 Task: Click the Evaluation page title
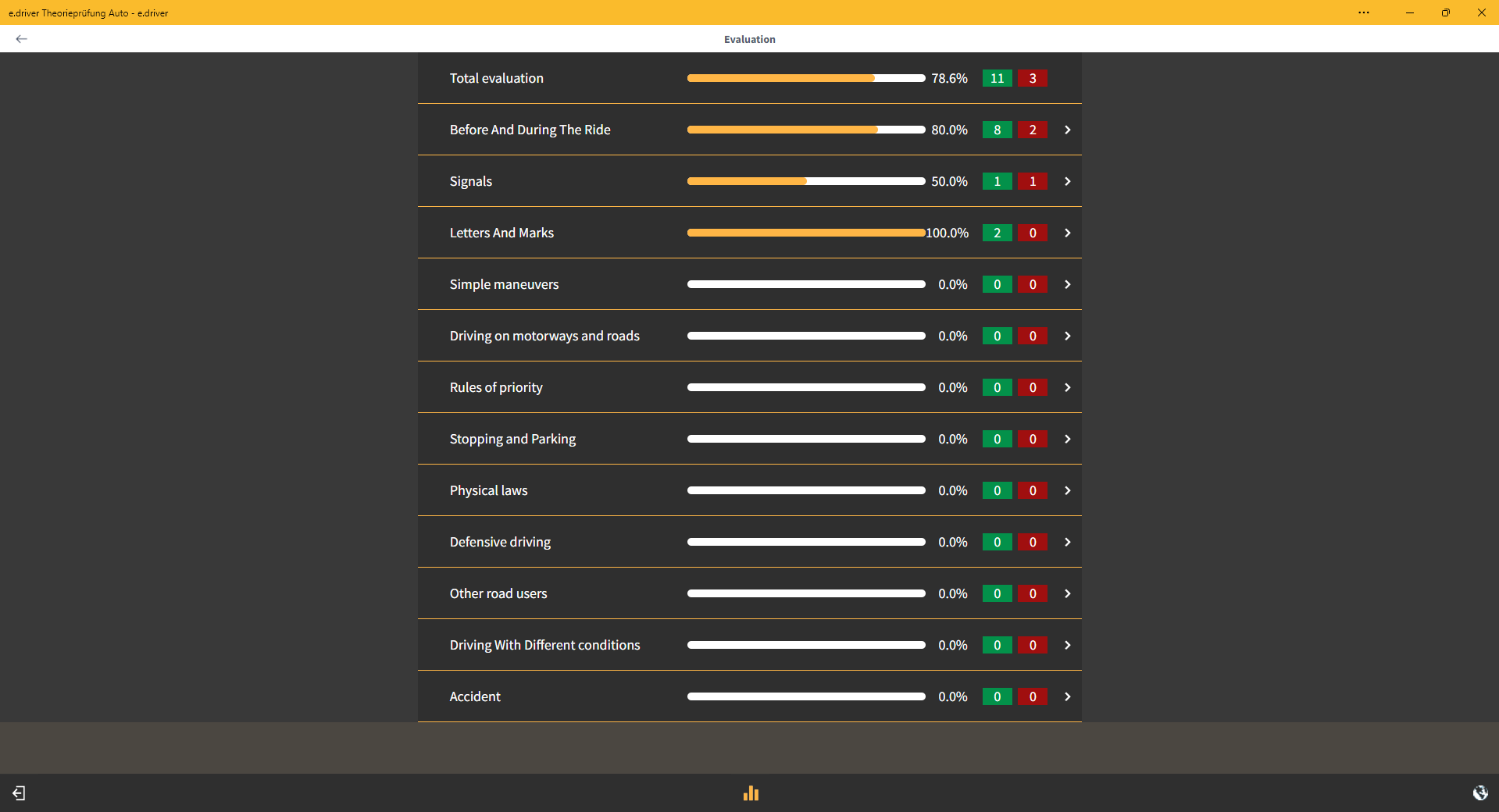coord(749,39)
